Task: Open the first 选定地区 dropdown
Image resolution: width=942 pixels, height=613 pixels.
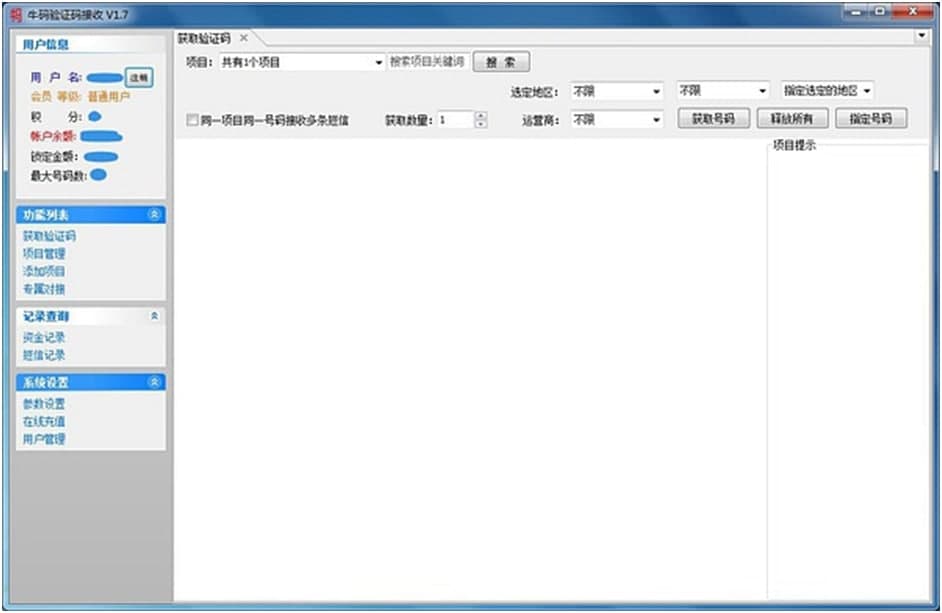Action: 617,91
